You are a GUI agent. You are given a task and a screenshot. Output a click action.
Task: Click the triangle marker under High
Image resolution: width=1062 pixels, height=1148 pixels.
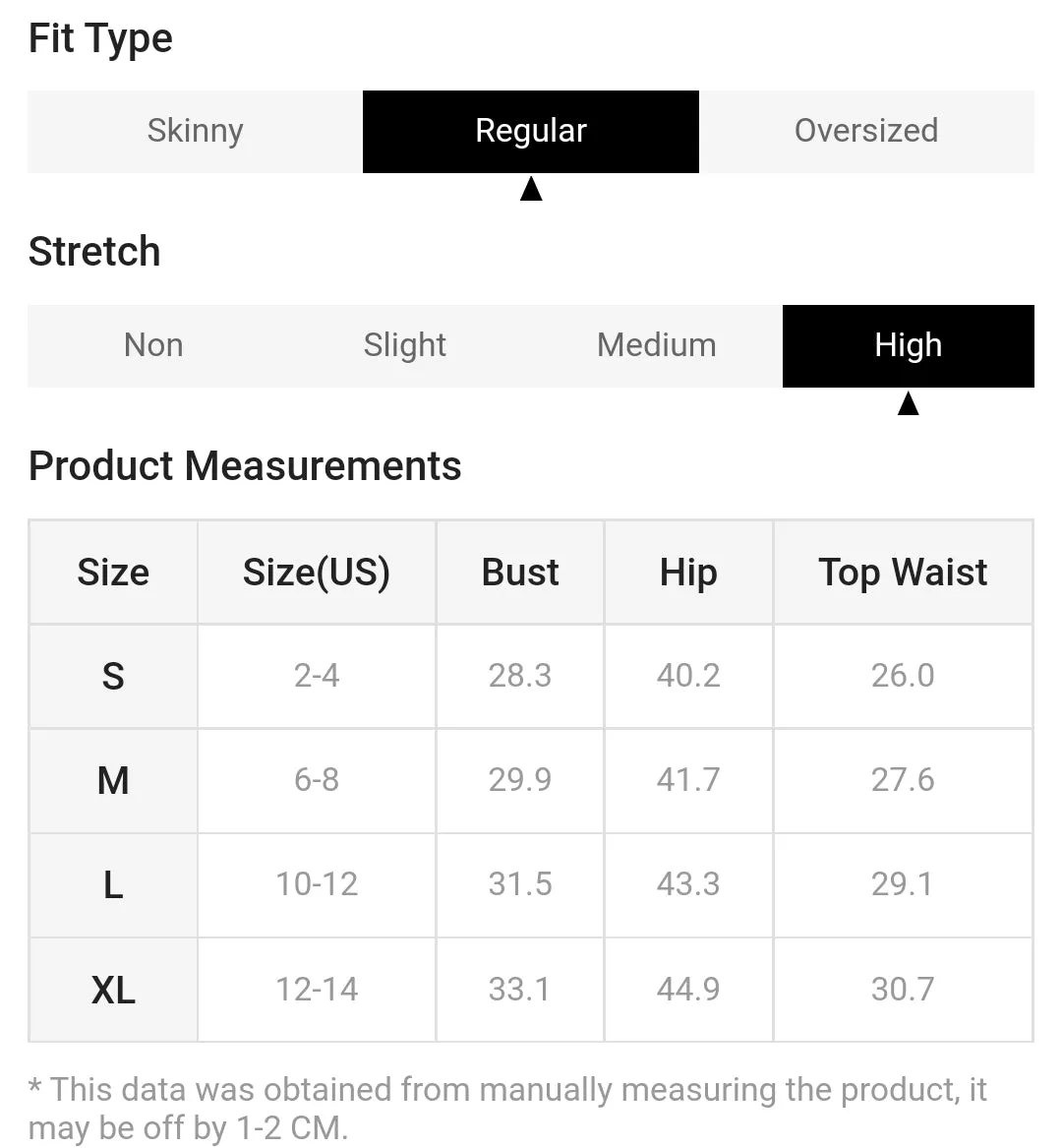tap(908, 402)
